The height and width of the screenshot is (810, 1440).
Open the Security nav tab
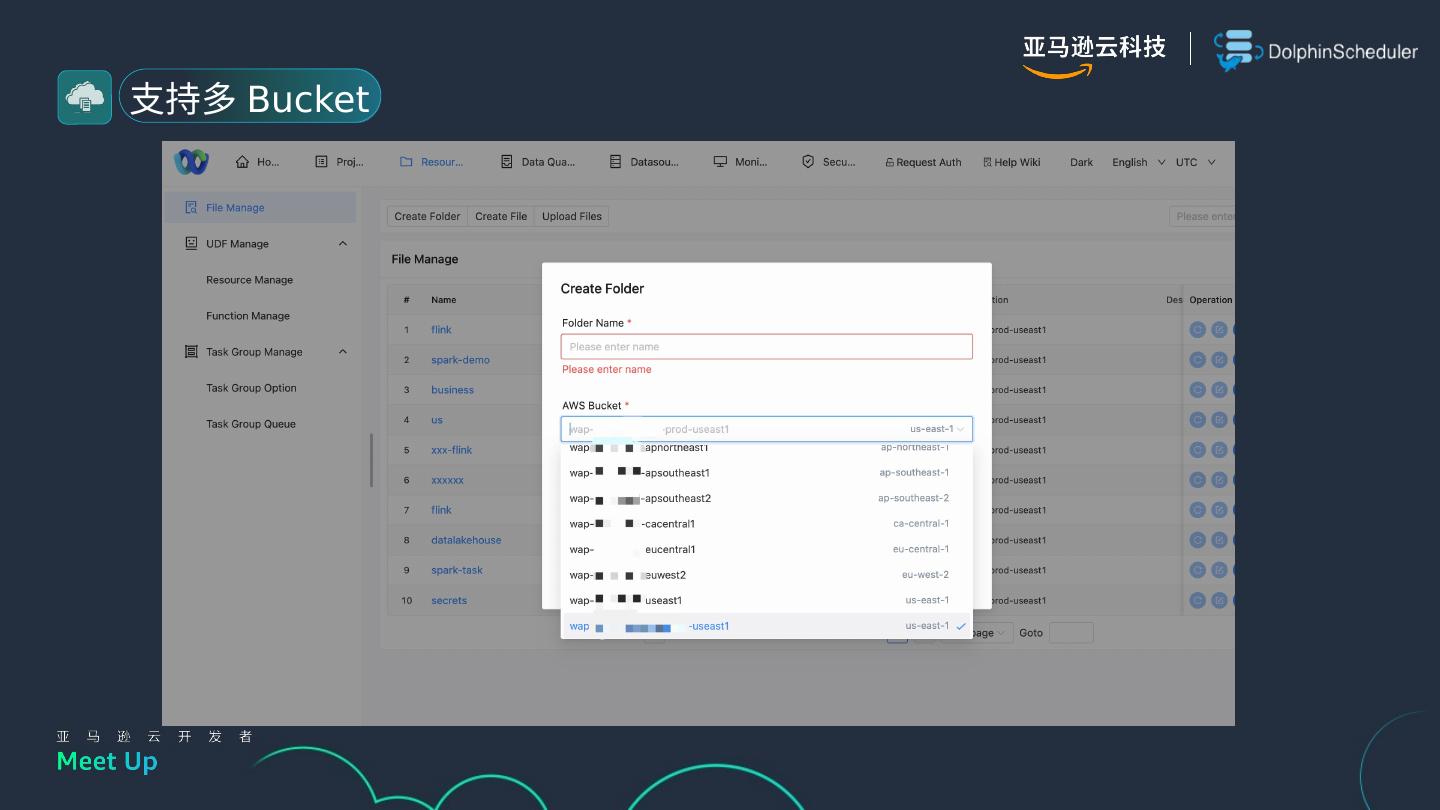[829, 162]
